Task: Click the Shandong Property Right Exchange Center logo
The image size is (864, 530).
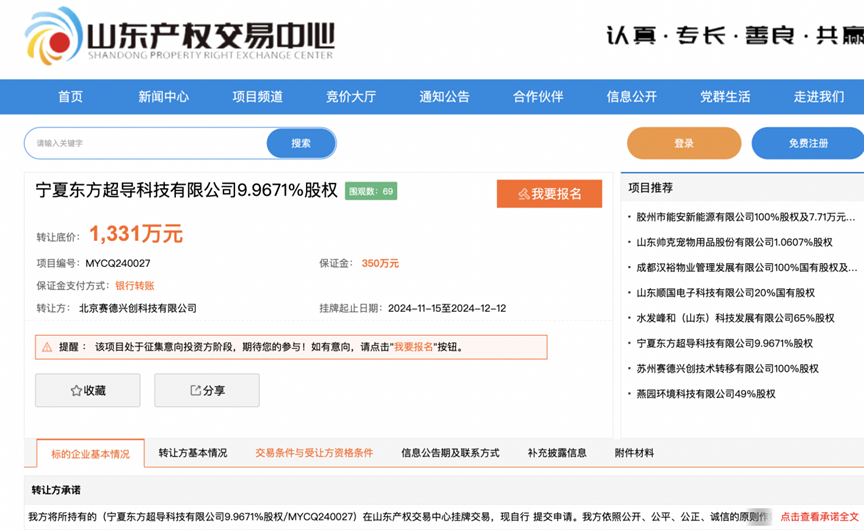Action: click(179, 37)
